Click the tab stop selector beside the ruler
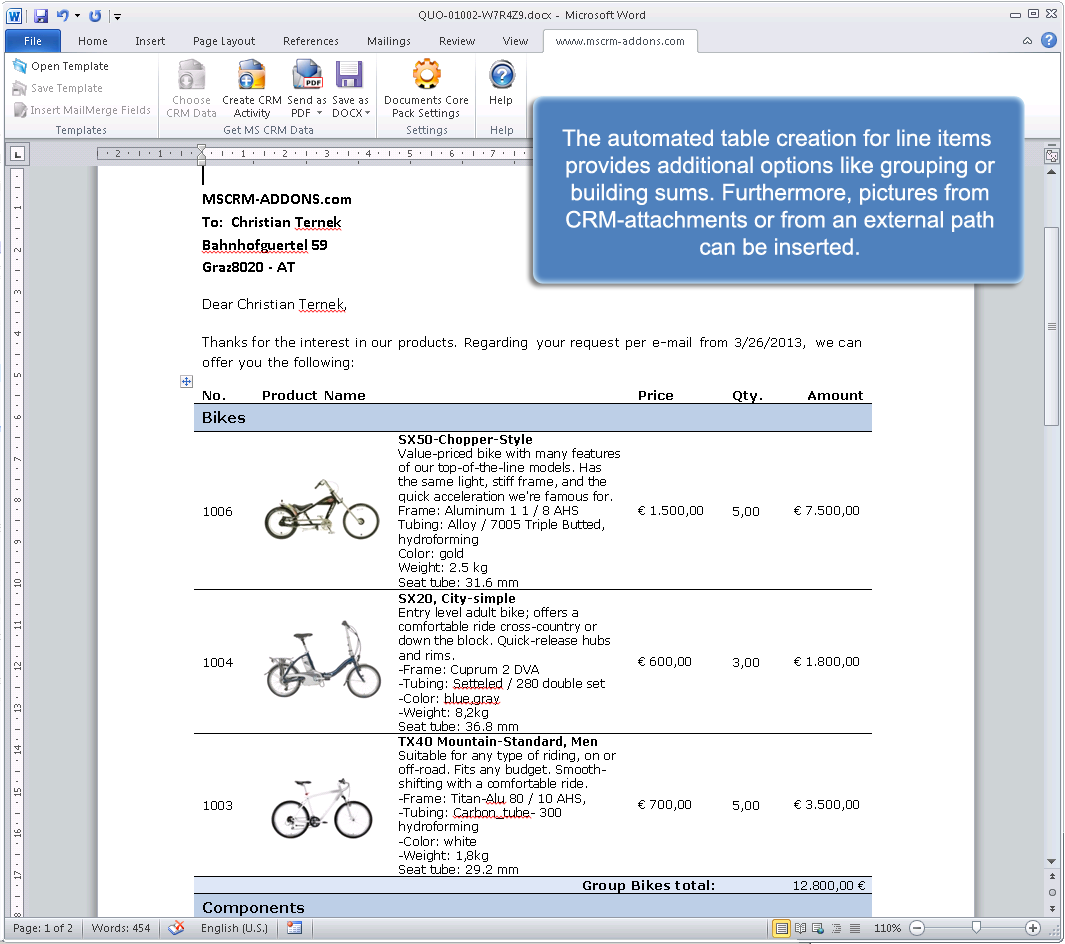Image resolution: width=1065 pixels, height=944 pixels. pos(18,154)
